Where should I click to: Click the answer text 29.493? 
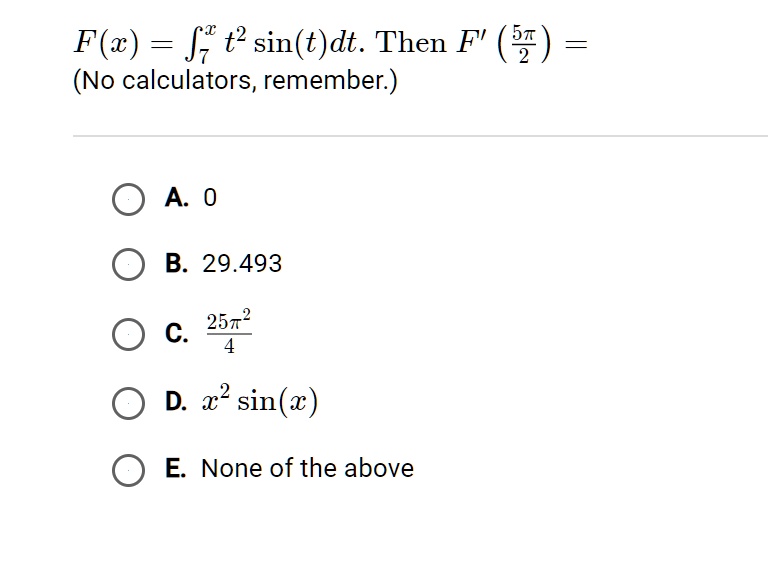[x=242, y=263]
